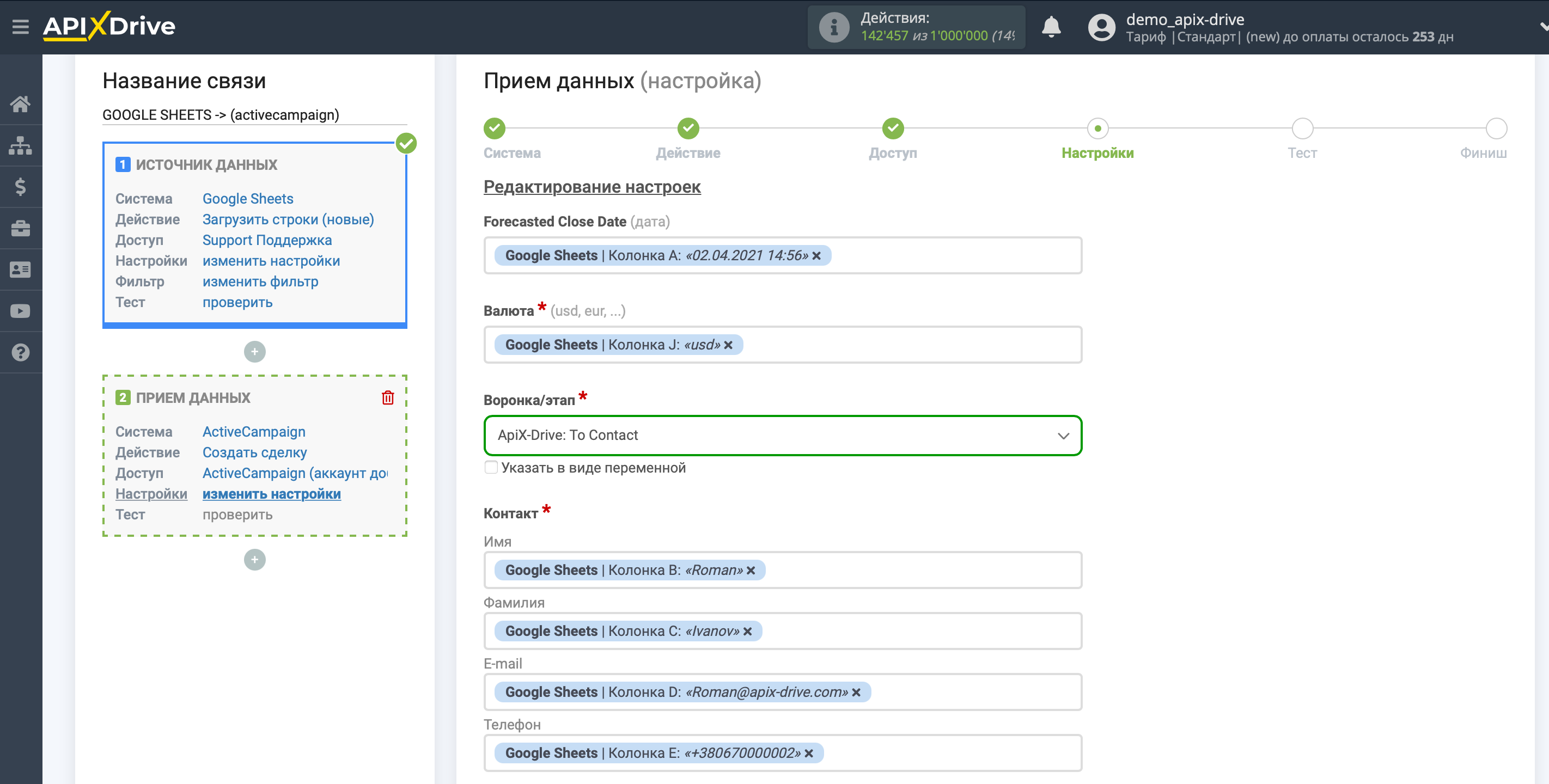Screen dimensions: 1549x784
Task: Open the actions info icon
Action: [x=834, y=27]
